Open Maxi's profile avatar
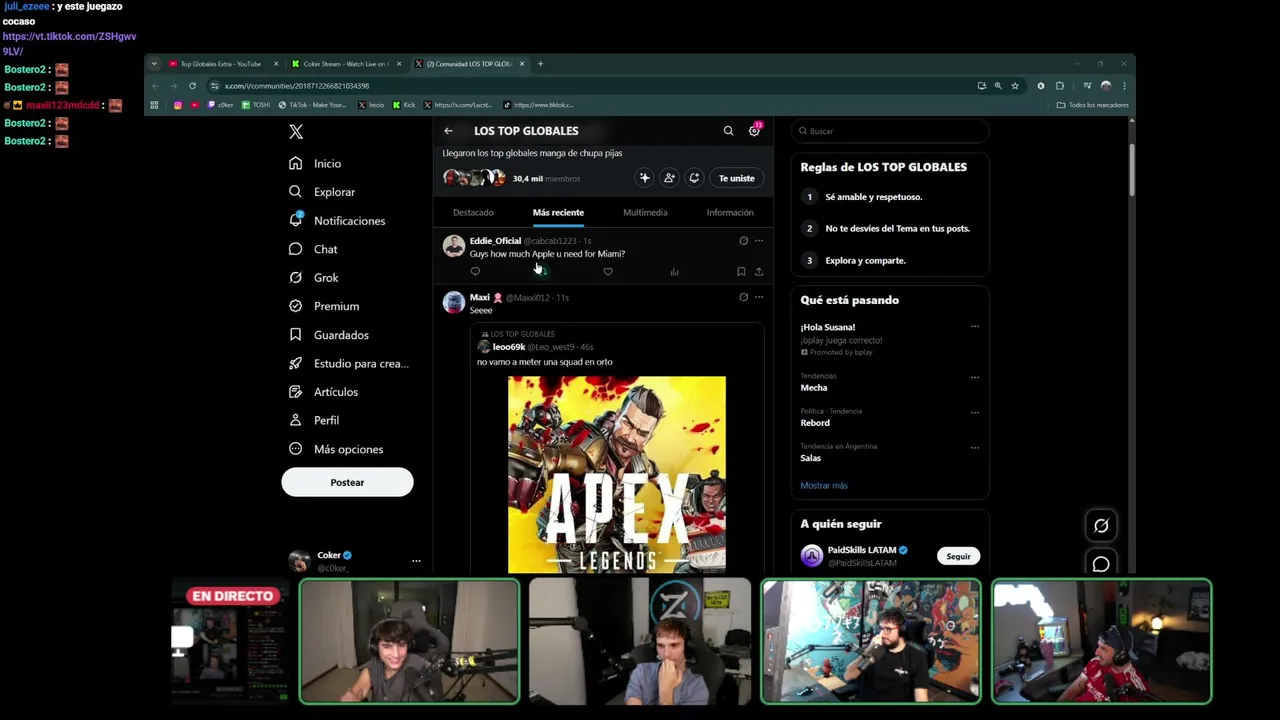Image resolution: width=1280 pixels, height=720 pixels. (x=454, y=302)
